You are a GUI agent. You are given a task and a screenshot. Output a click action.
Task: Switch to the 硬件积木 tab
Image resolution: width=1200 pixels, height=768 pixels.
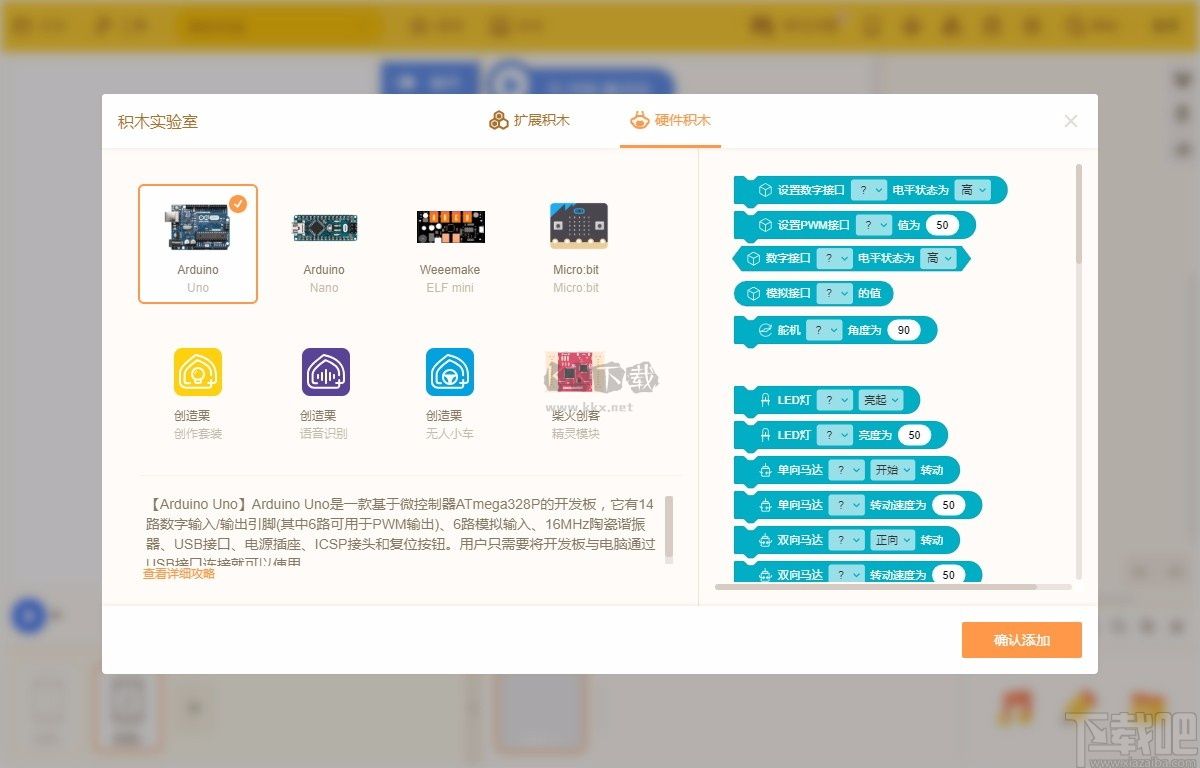[x=670, y=120]
